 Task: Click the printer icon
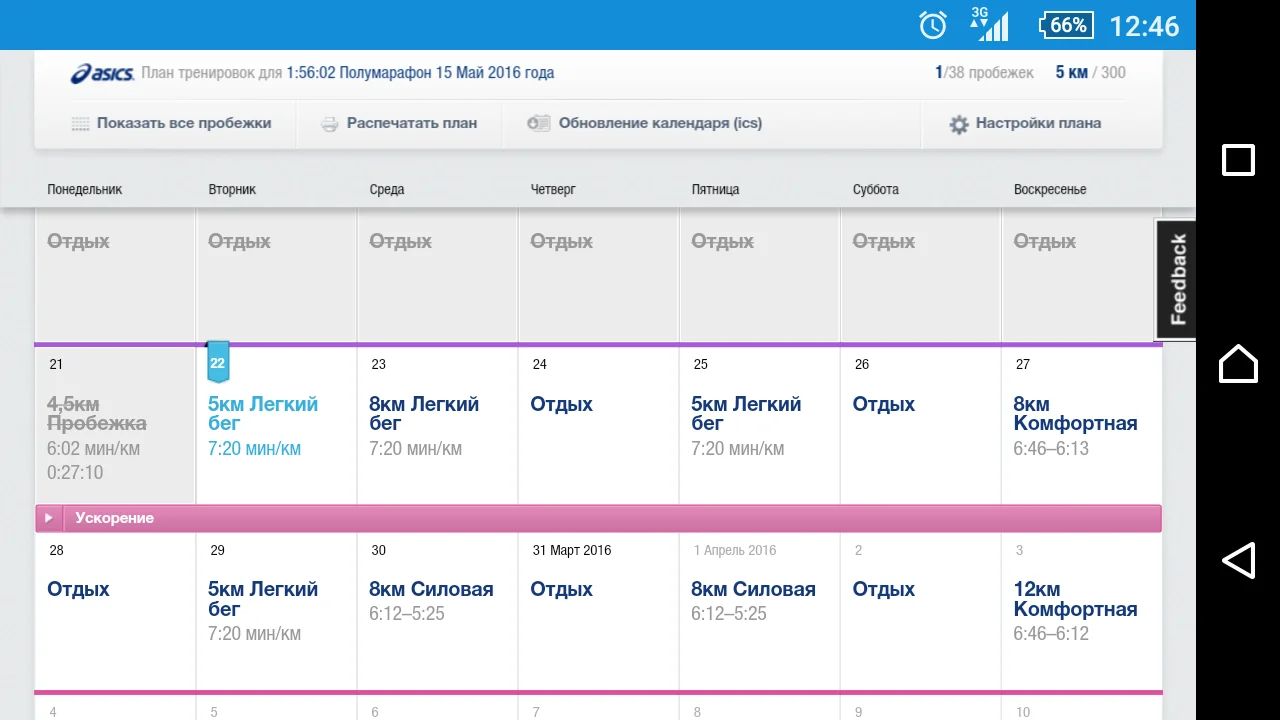pos(329,124)
